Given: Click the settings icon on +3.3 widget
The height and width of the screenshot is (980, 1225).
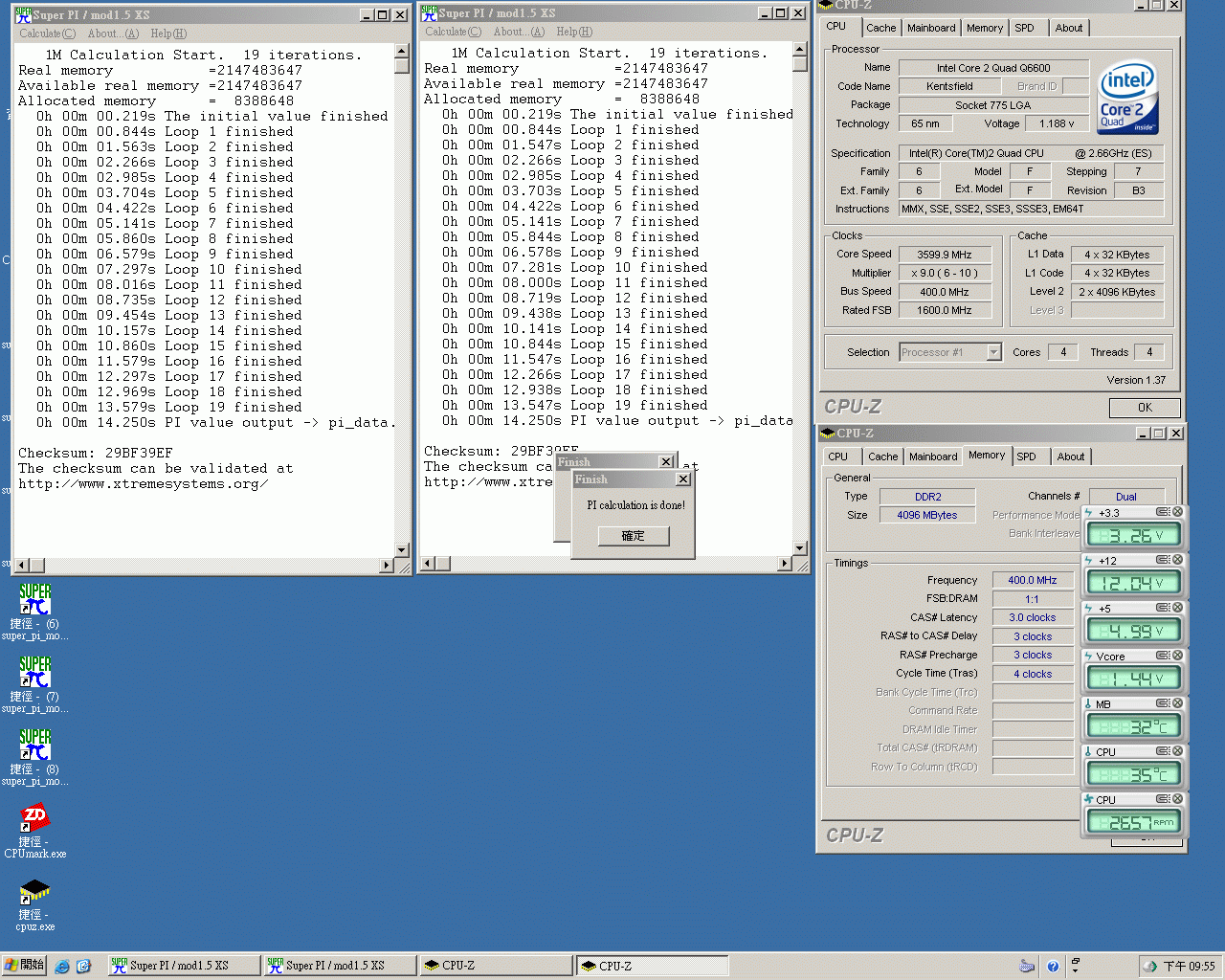Looking at the screenshot, I should pyautogui.click(x=1163, y=512).
